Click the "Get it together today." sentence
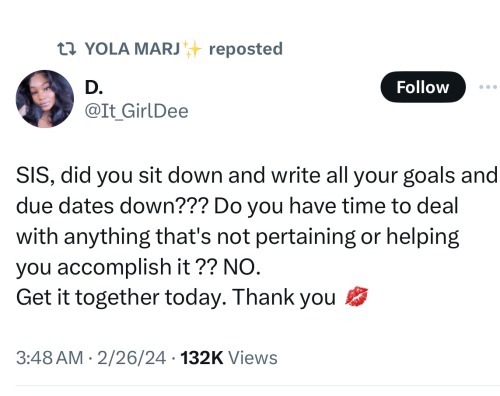 (124, 297)
